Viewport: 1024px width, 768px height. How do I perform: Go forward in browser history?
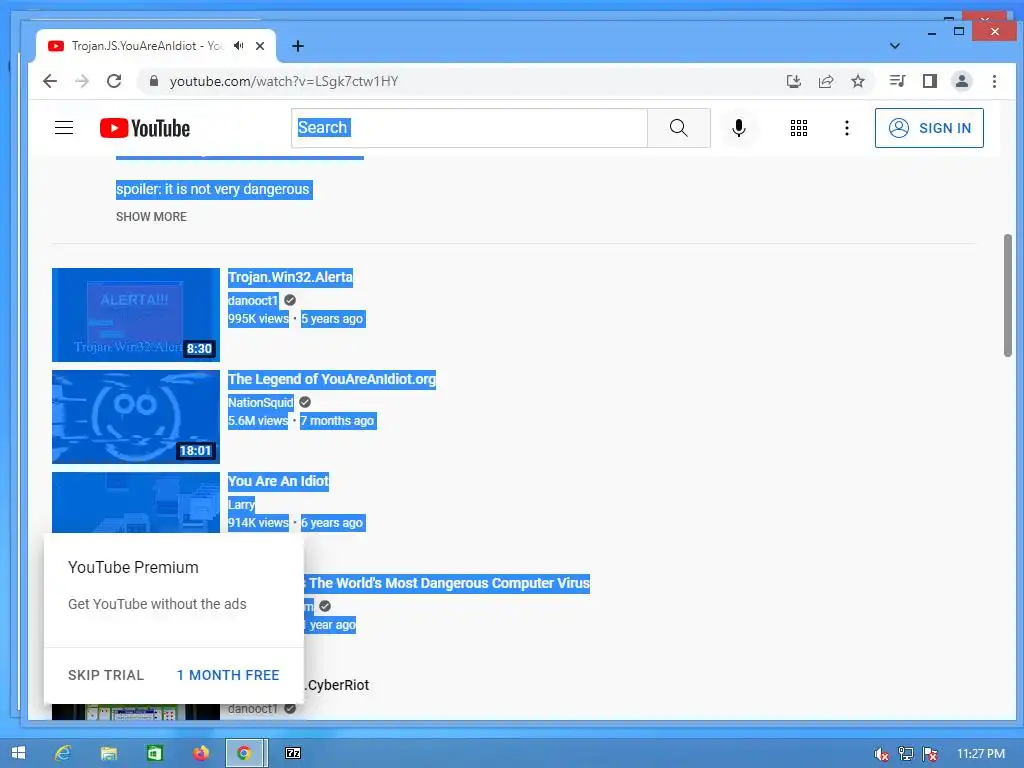point(82,81)
